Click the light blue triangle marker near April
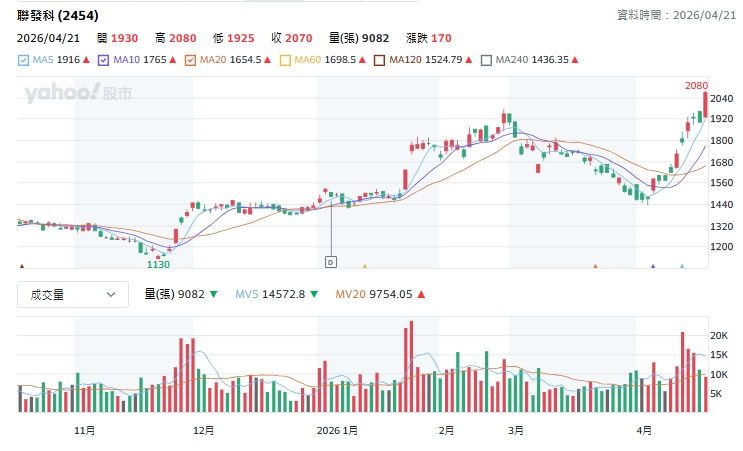Viewport: 743px width, 451px height. click(682, 267)
